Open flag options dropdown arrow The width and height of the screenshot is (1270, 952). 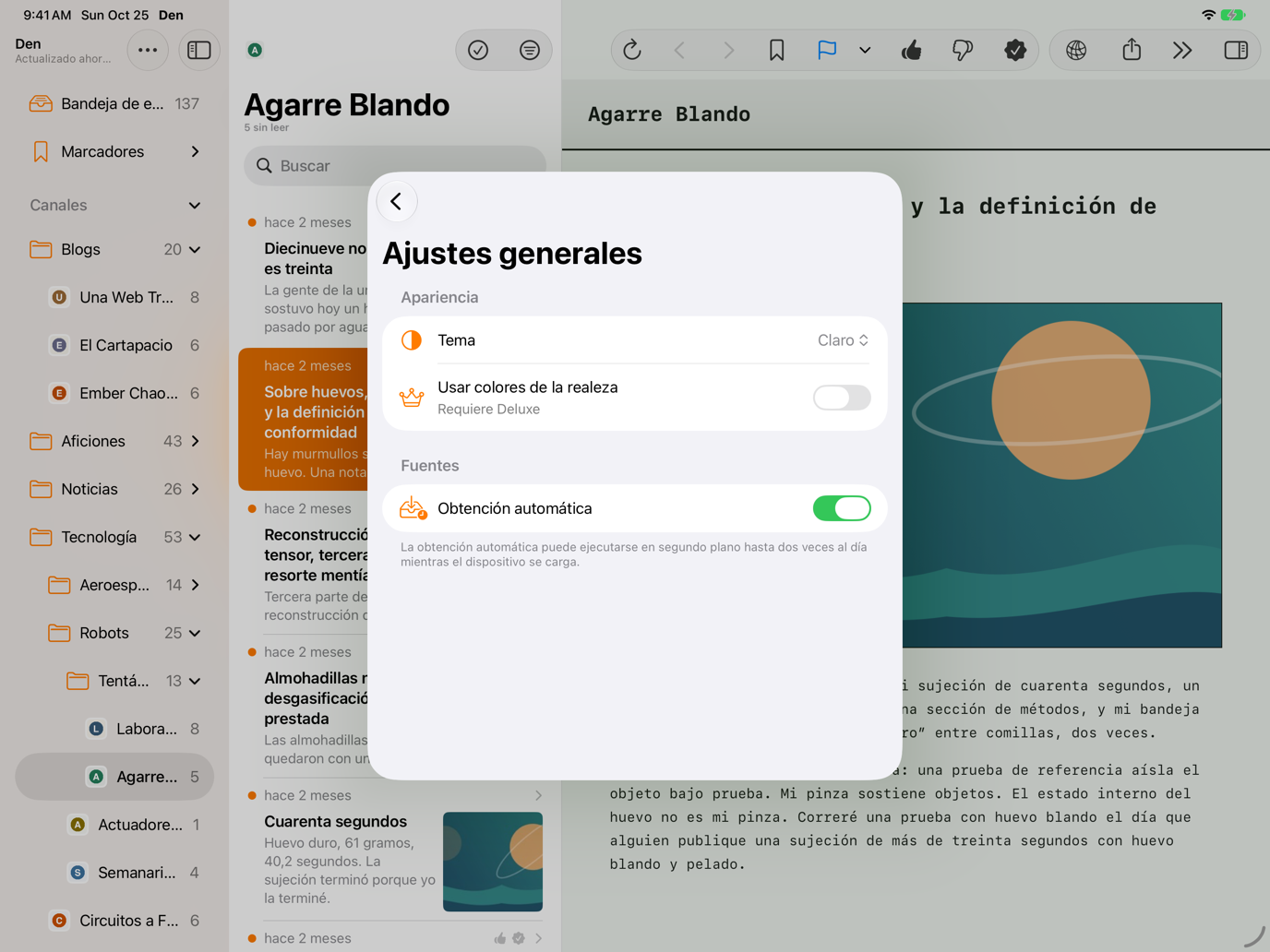point(865,50)
